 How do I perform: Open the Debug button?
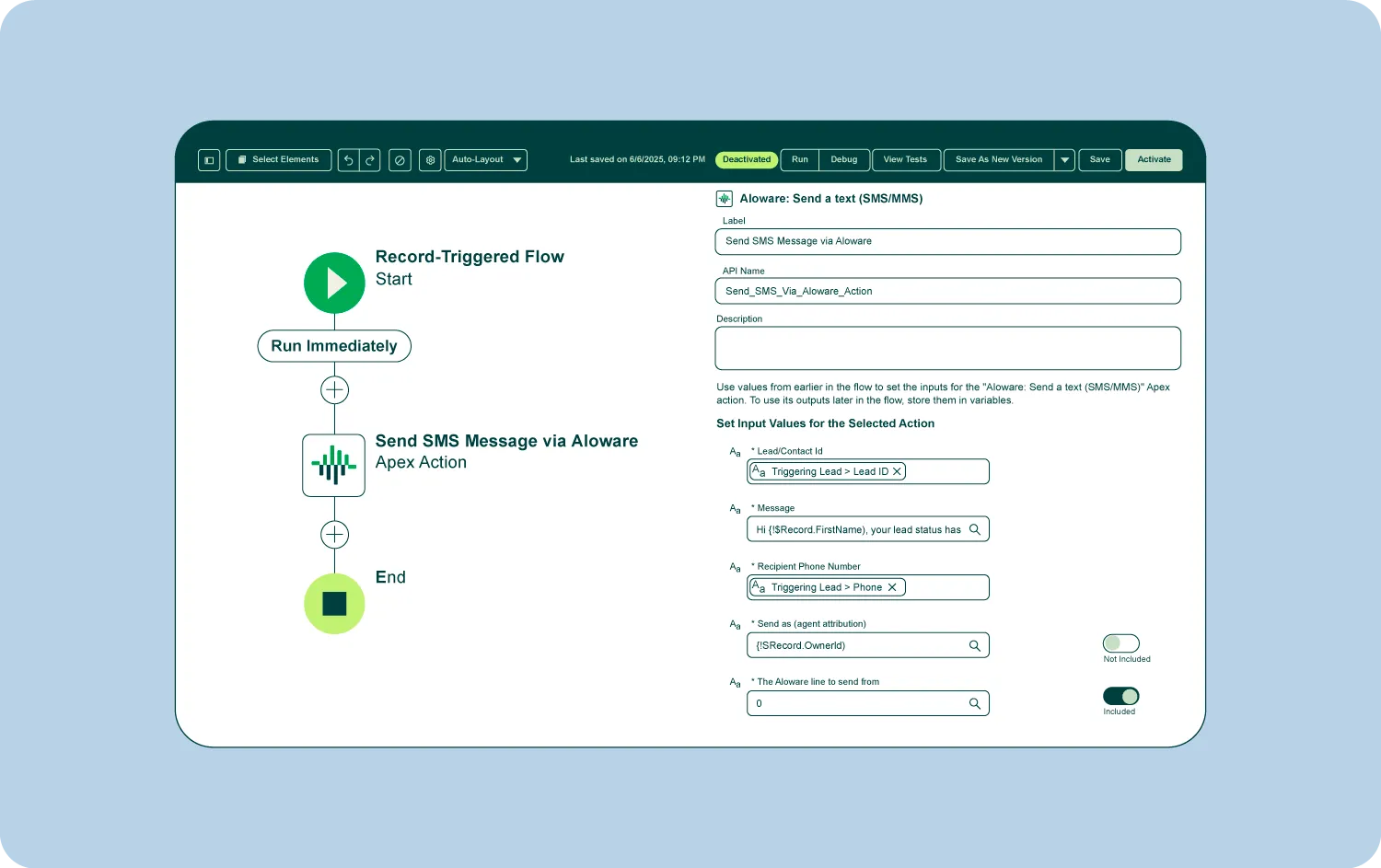(844, 160)
